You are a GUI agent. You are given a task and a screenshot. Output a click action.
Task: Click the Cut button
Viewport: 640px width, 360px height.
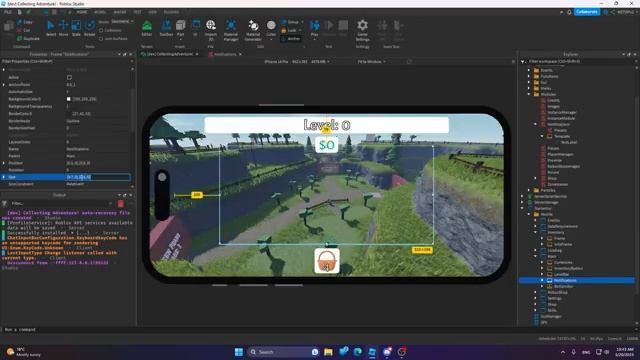pyautogui.click(x=24, y=30)
